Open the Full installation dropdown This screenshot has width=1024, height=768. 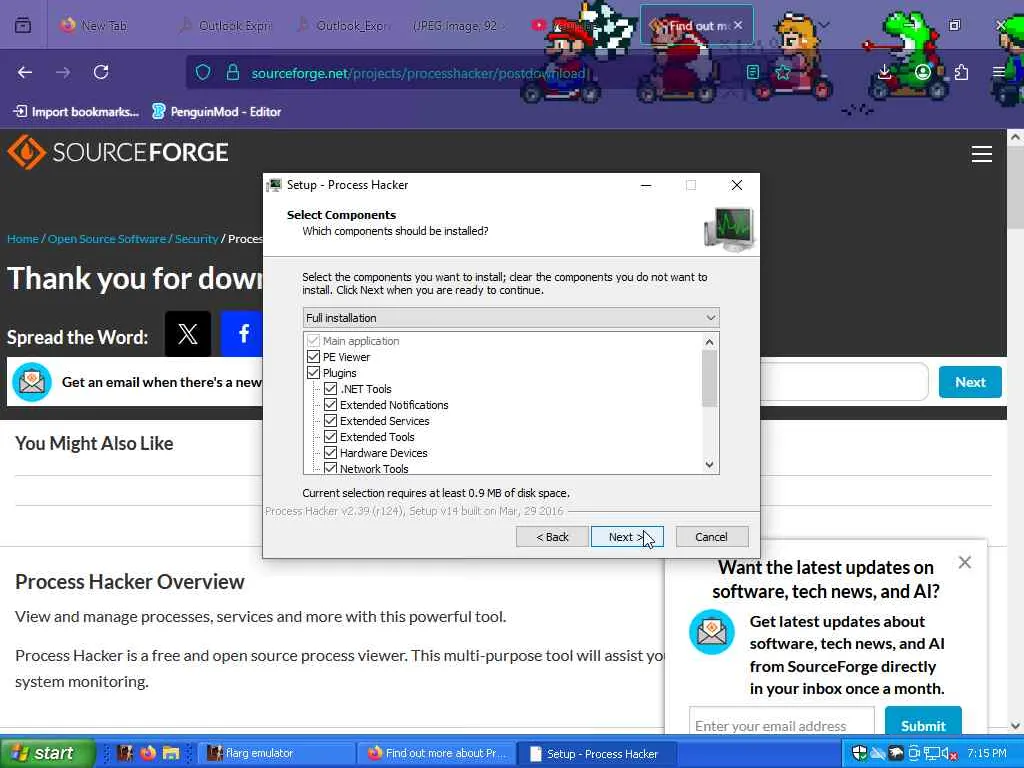click(x=511, y=317)
